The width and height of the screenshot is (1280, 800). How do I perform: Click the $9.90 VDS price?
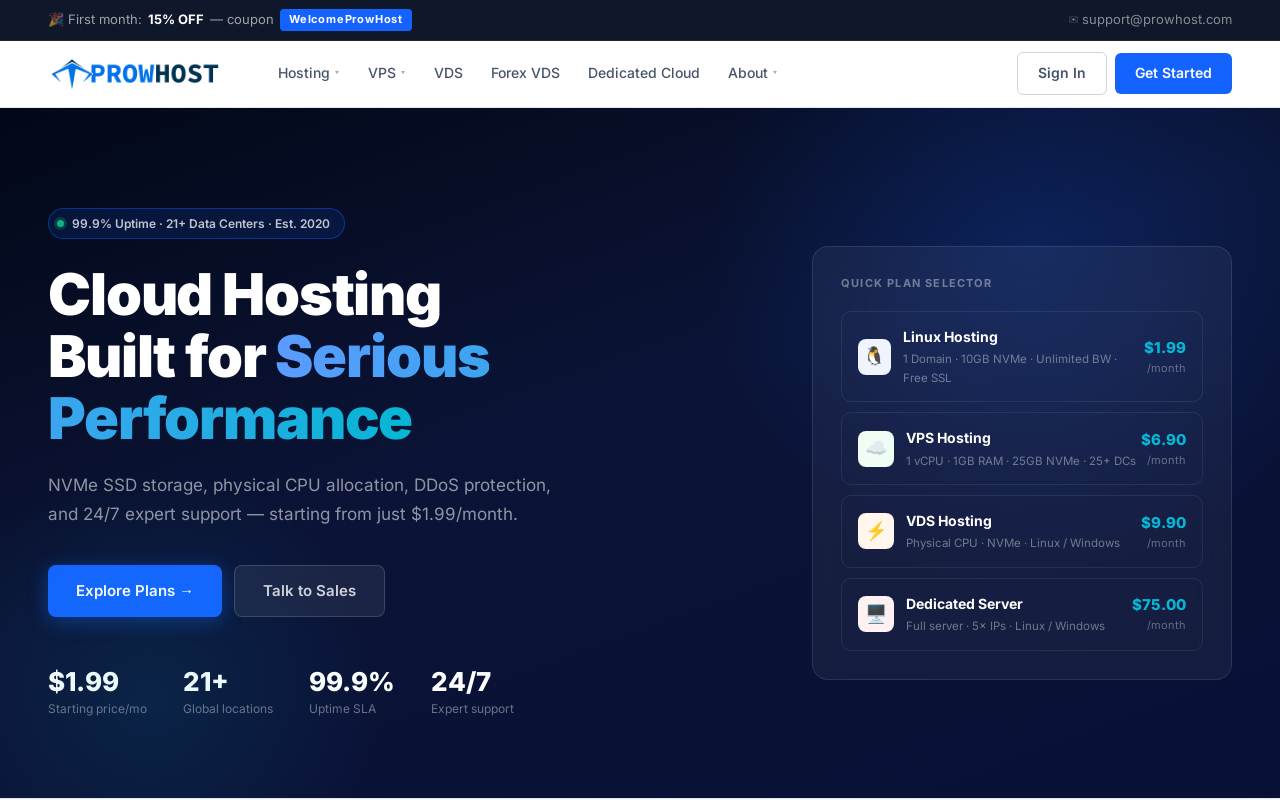1163,523
